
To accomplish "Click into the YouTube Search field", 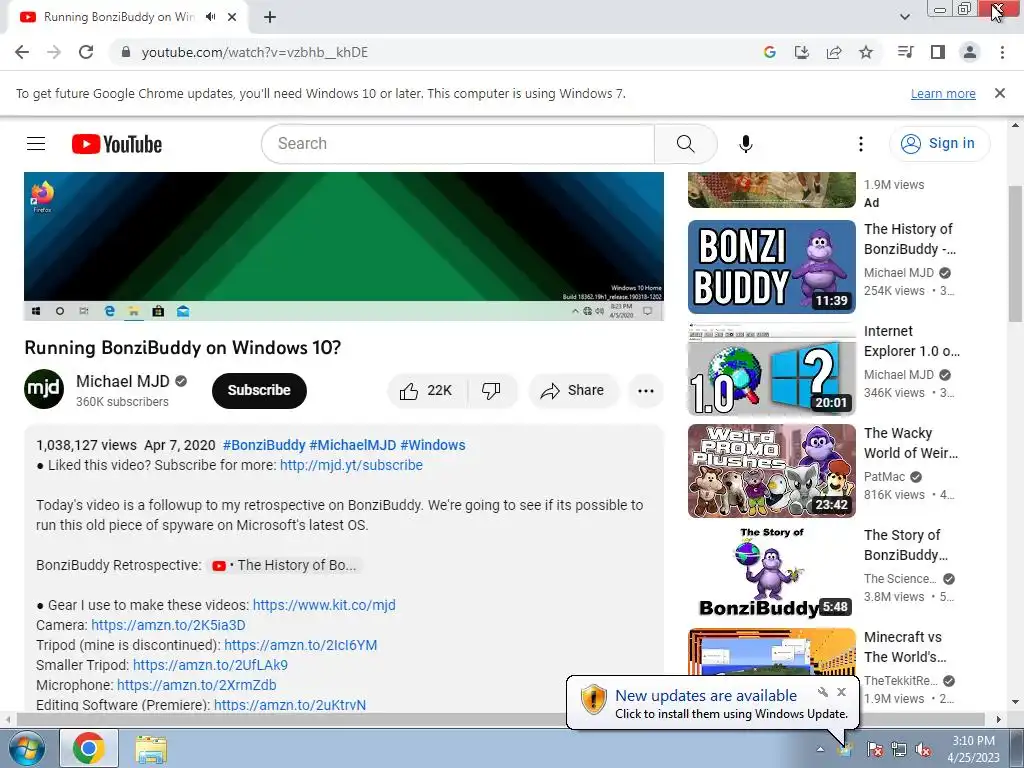I will pyautogui.click(x=458, y=144).
